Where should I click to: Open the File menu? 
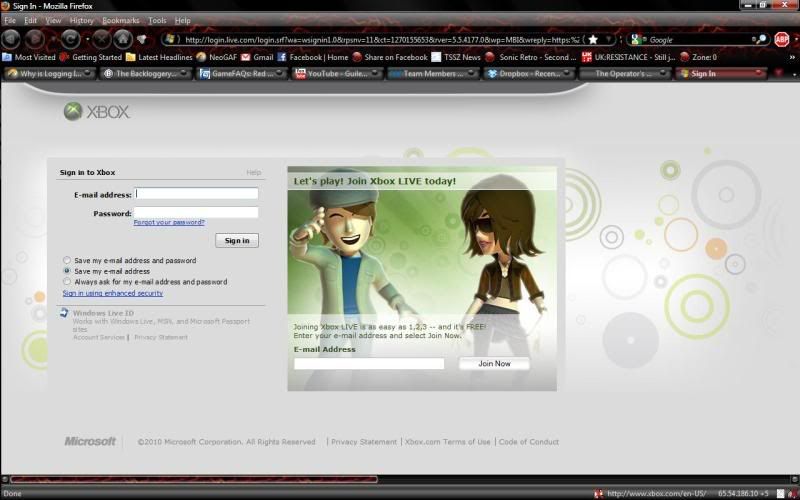(x=10, y=20)
